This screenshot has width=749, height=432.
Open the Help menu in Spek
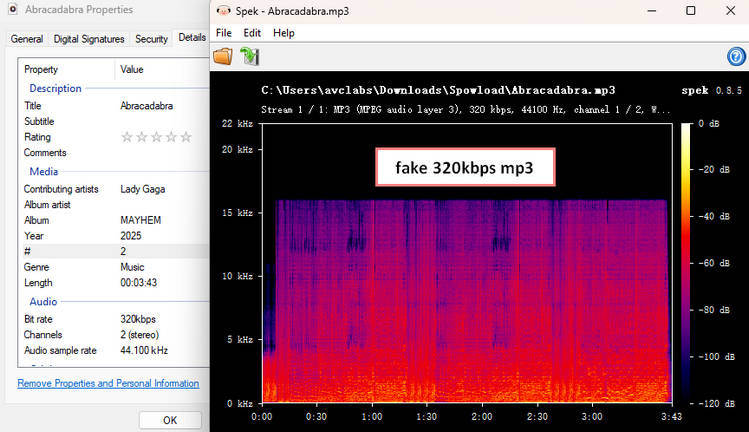click(284, 33)
